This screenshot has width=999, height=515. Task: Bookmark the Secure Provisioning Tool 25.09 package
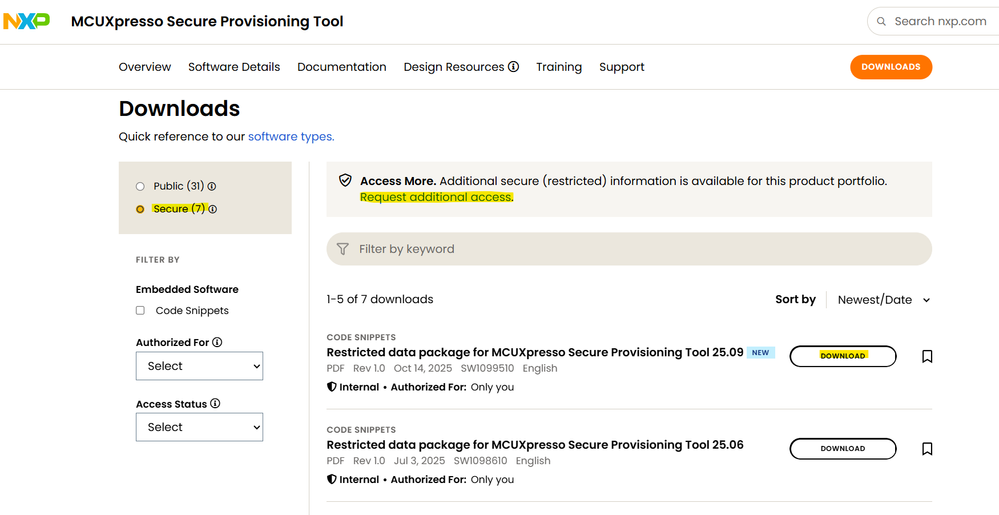[927, 356]
